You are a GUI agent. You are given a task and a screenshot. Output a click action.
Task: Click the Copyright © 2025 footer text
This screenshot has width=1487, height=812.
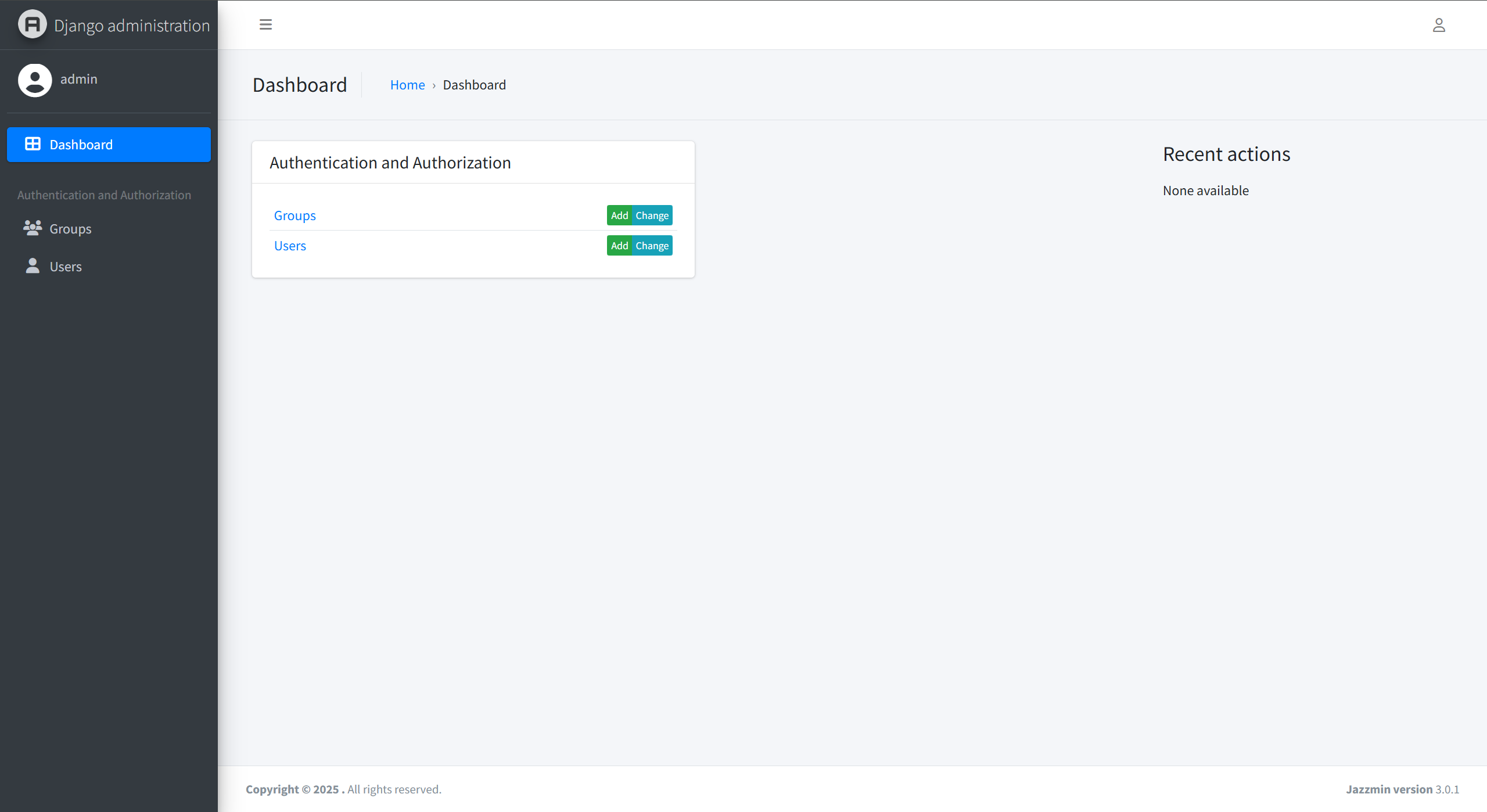click(x=295, y=789)
